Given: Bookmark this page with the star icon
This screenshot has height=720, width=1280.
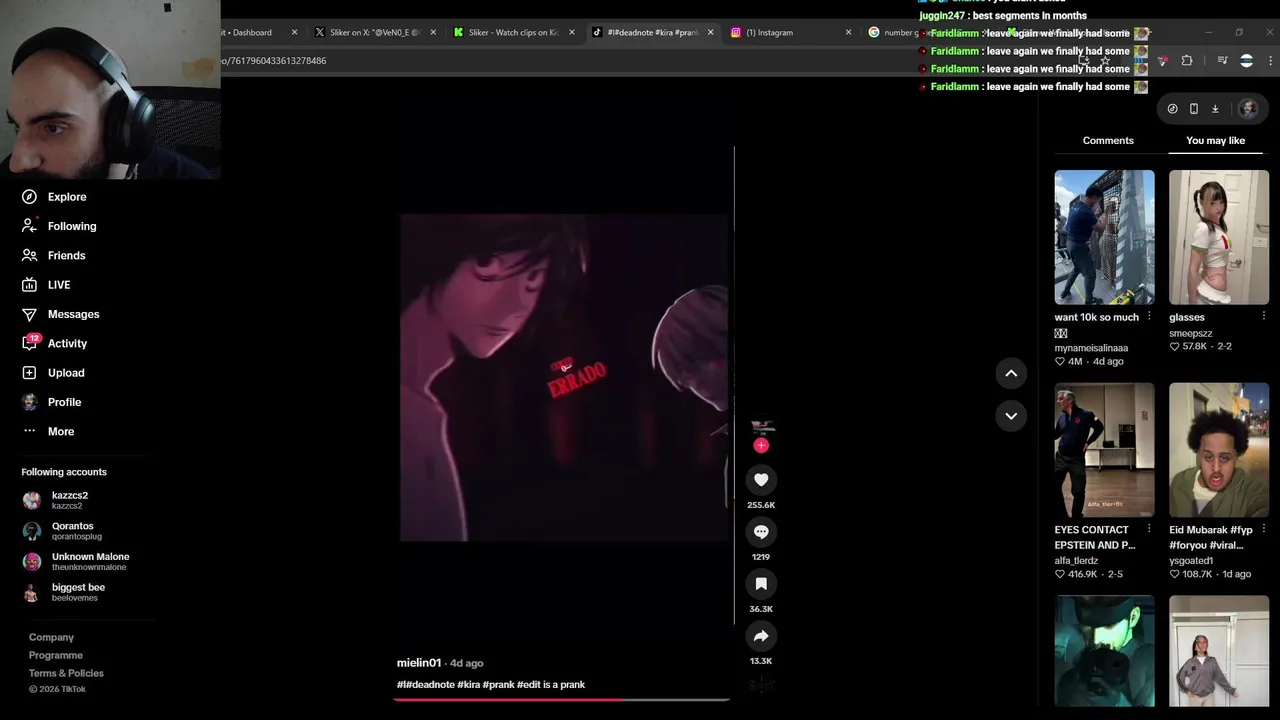Looking at the screenshot, I should [1105, 61].
